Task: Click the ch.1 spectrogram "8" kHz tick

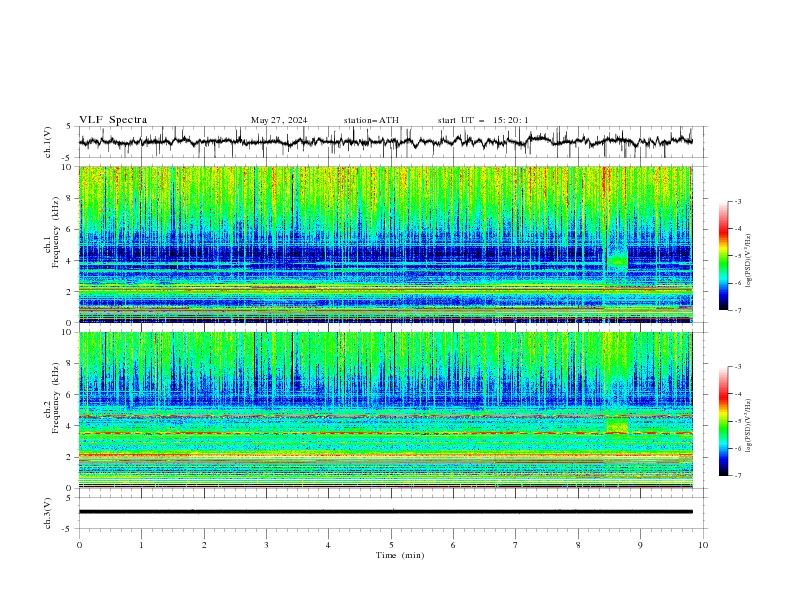Action: pos(69,198)
